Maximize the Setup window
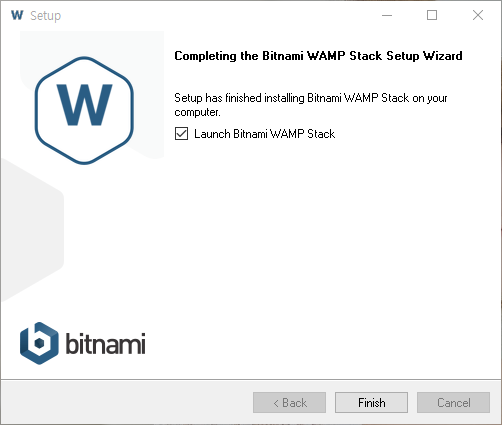The image size is (502, 425). click(x=432, y=15)
